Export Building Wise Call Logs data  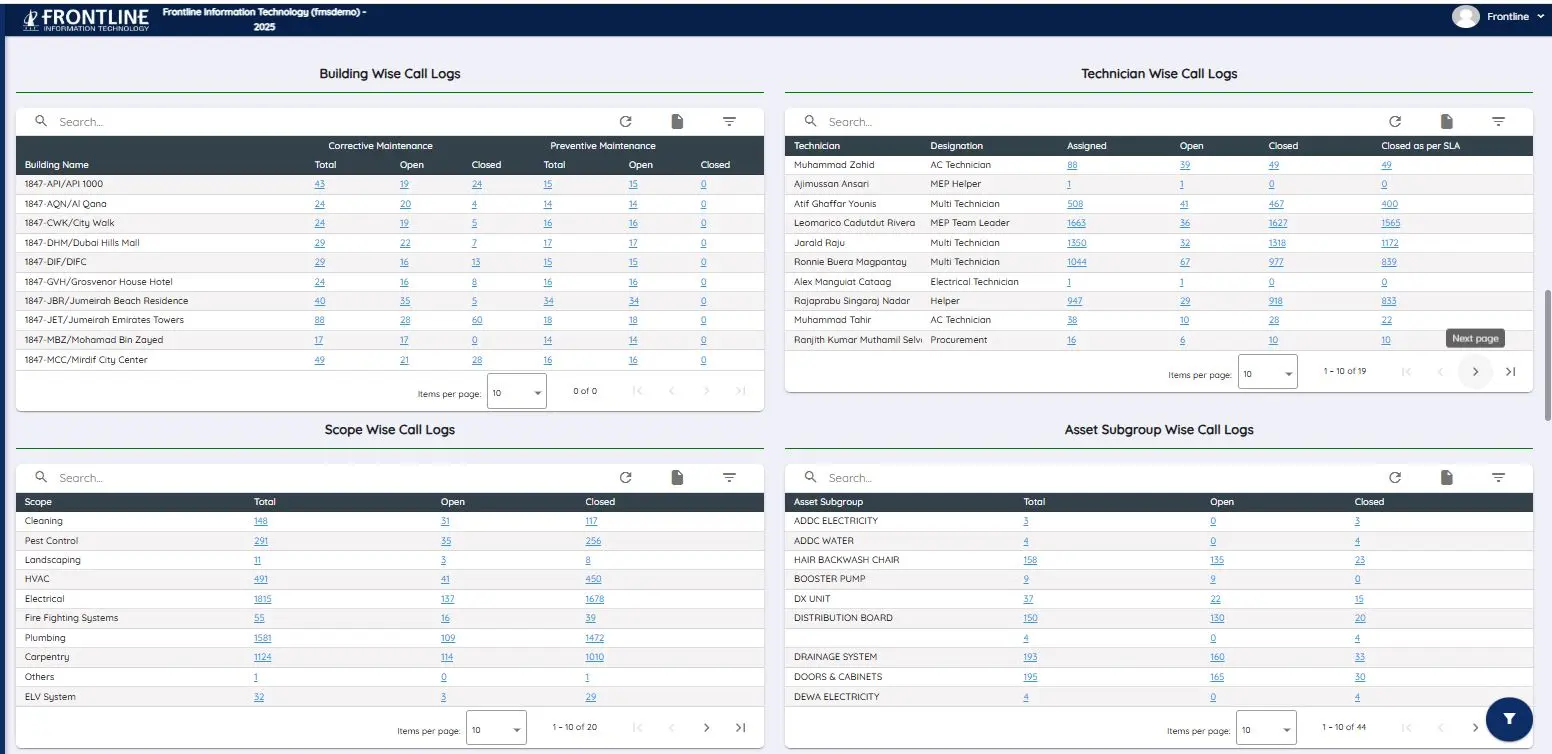677,121
